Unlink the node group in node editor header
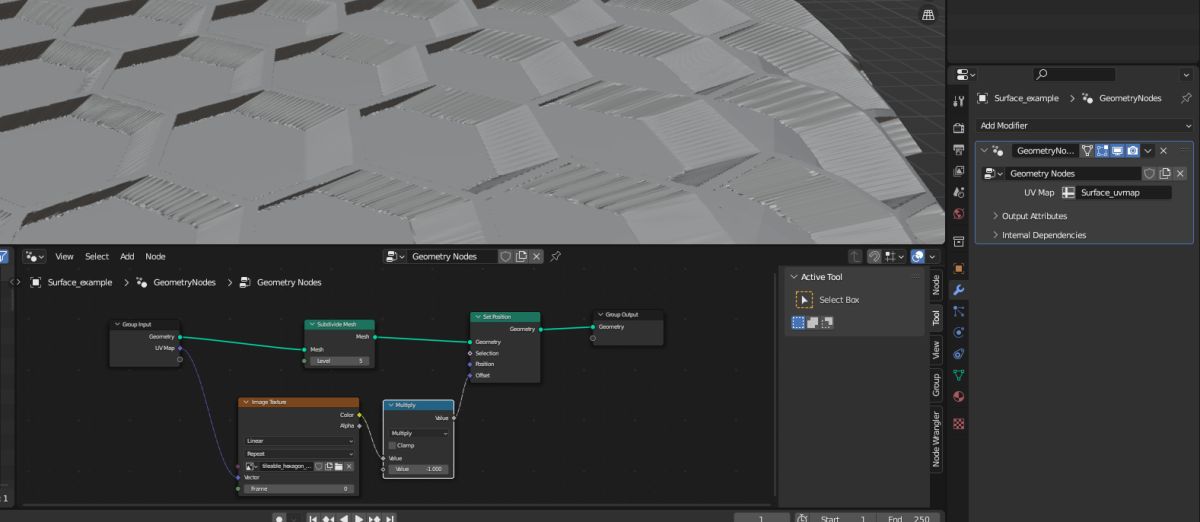This screenshot has height=522, width=1200. click(536, 257)
